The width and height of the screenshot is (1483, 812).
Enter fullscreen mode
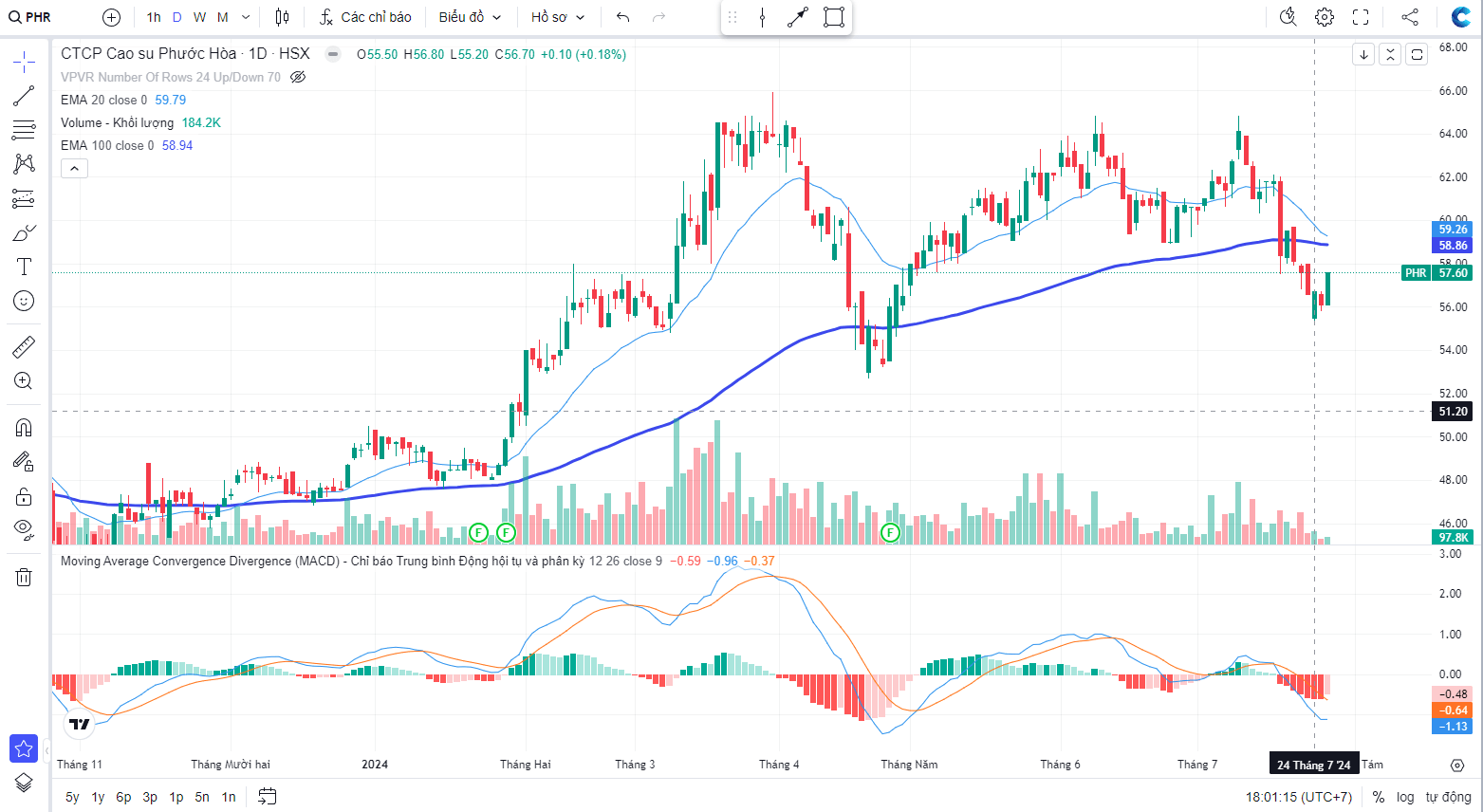1361,17
